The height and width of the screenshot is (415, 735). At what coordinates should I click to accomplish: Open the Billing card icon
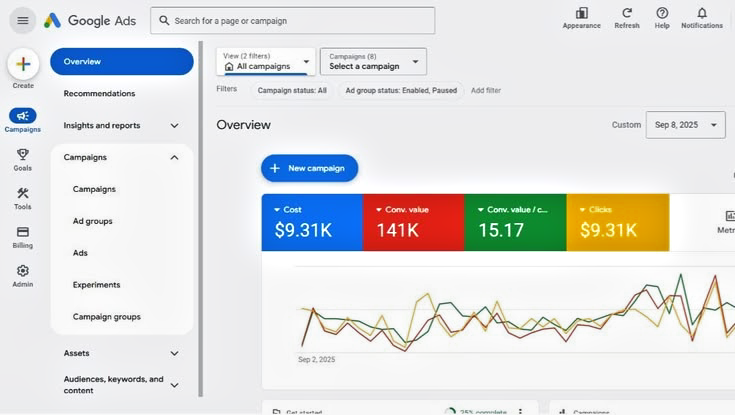(22, 232)
